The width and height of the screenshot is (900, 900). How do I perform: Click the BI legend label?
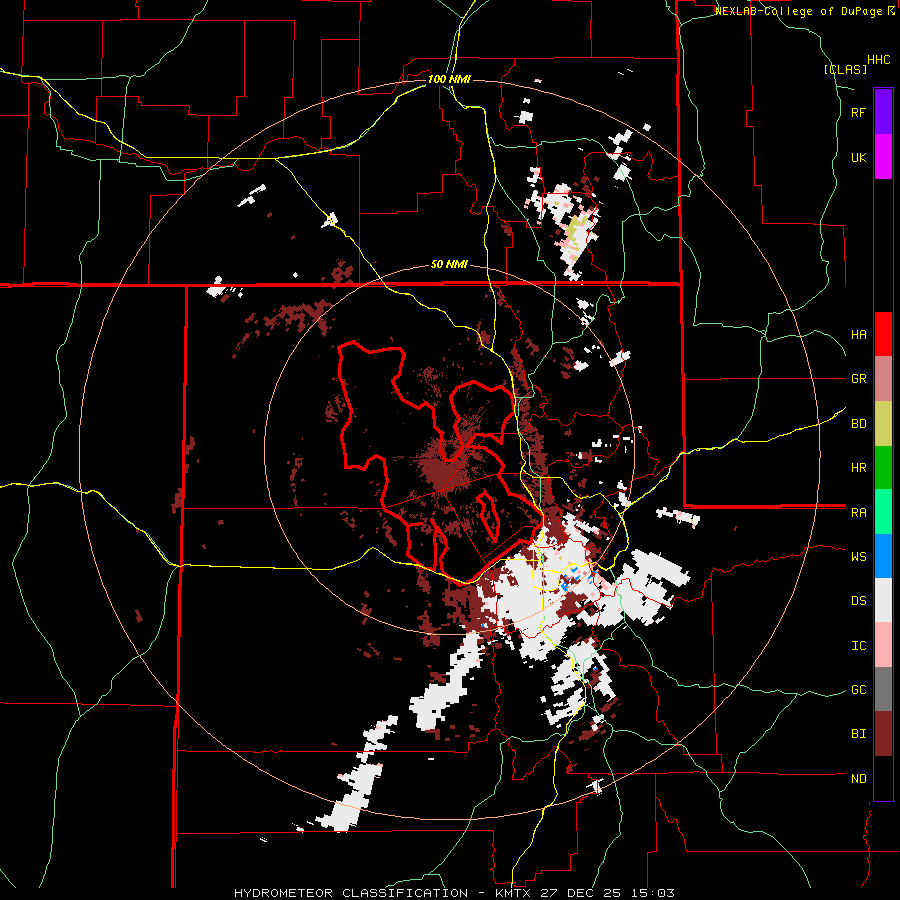858,734
